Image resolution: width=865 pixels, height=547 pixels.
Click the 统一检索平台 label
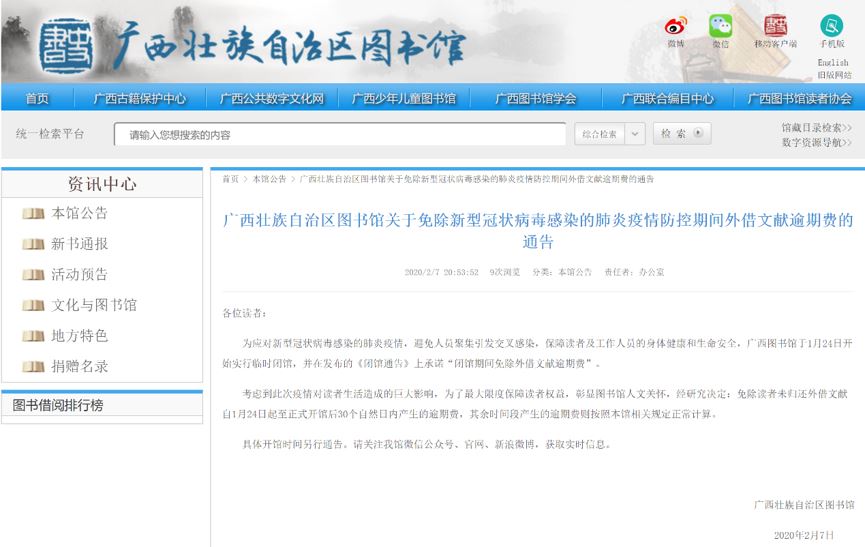tap(50, 133)
